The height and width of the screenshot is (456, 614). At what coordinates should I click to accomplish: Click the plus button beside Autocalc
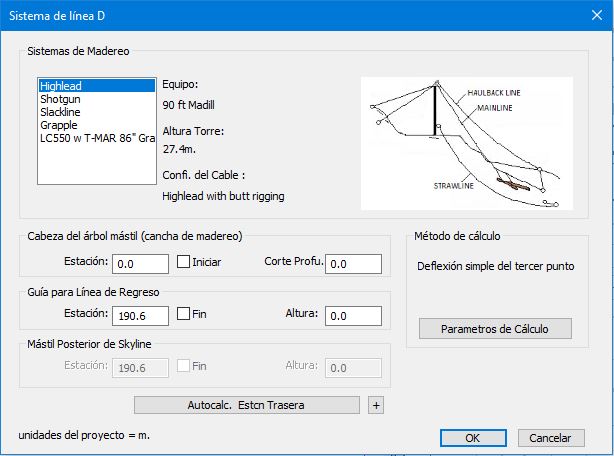coord(376,405)
